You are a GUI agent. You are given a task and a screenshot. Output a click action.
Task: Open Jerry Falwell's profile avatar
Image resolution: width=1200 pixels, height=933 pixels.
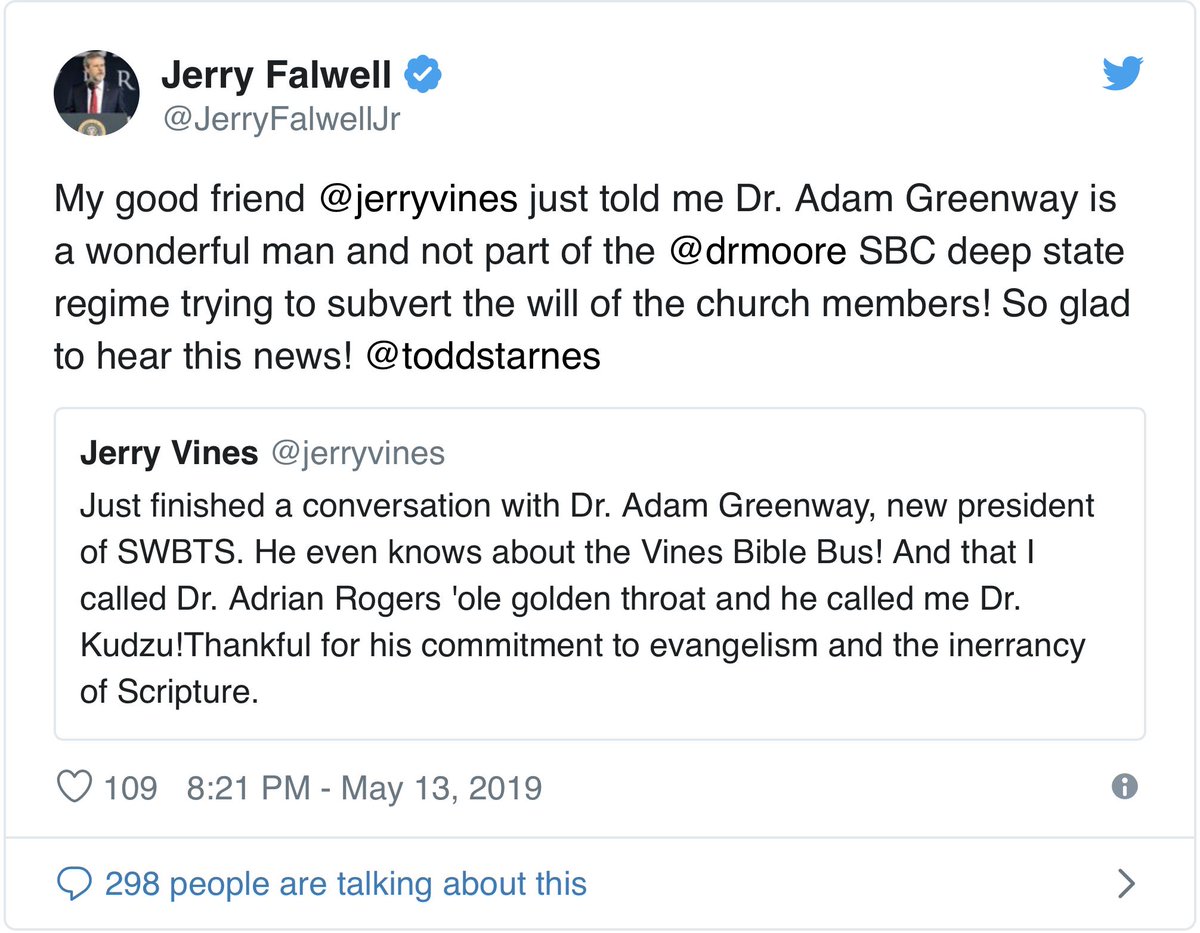pos(96,92)
